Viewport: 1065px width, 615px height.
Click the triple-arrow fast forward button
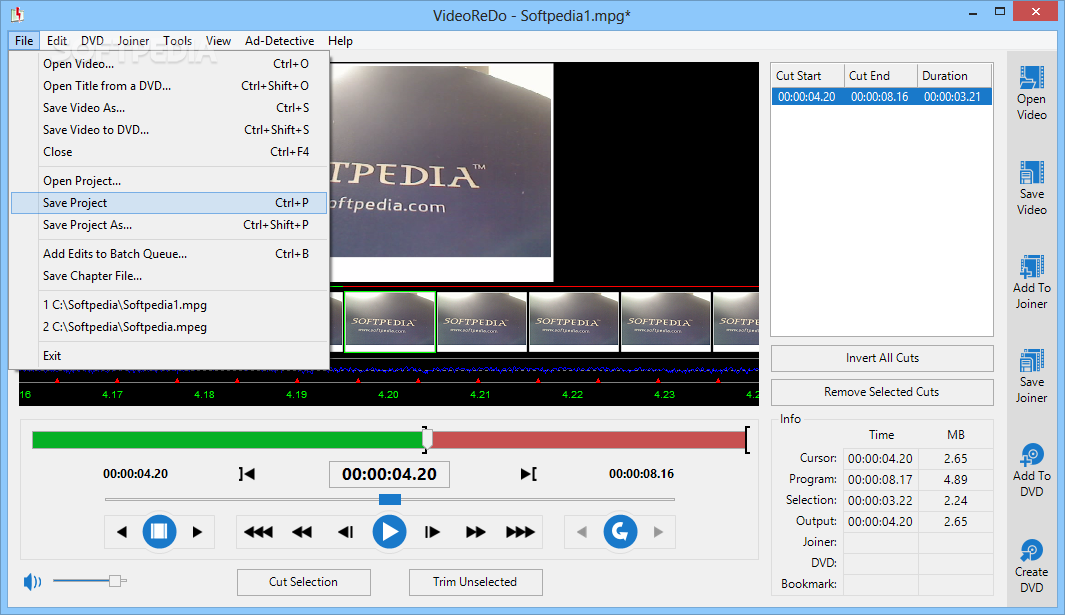(x=520, y=532)
